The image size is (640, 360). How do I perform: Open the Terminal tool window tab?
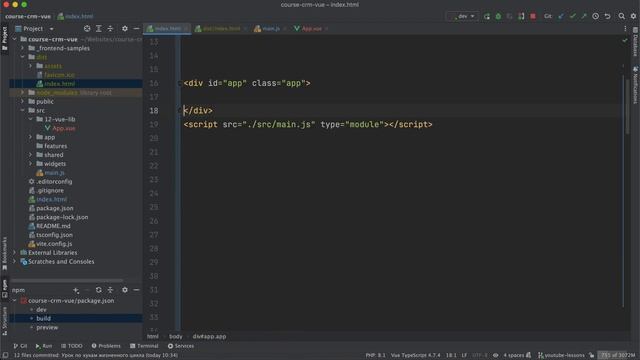pos(144,346)
